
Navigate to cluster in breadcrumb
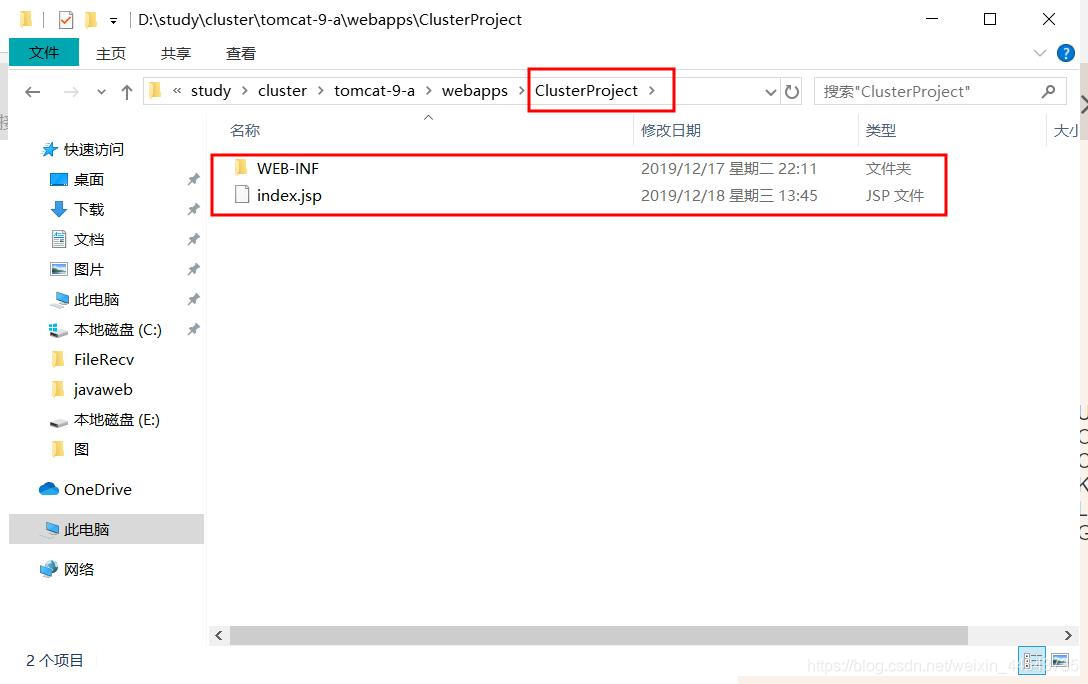[282, 91]
